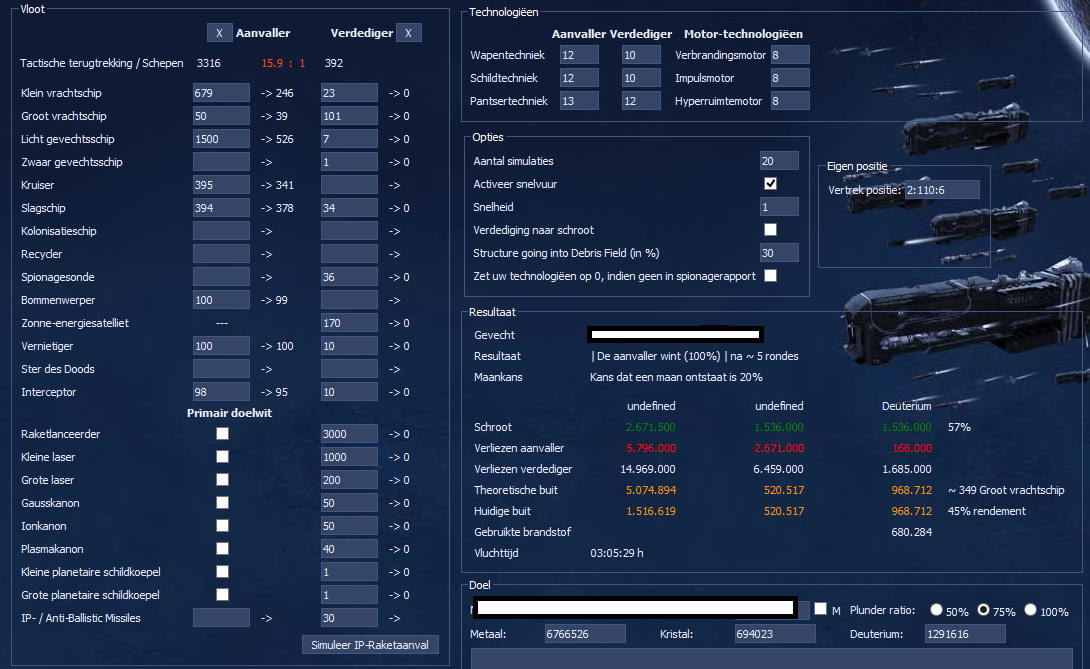Edit Verbrandingsmotor level field
This screenshot has height=669, width=1090.
(x=790, y=54)
